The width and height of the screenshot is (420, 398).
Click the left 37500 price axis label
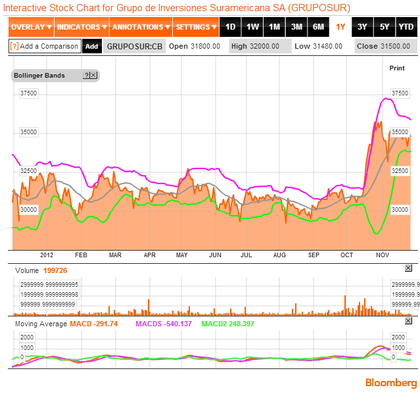coord(29,93)
